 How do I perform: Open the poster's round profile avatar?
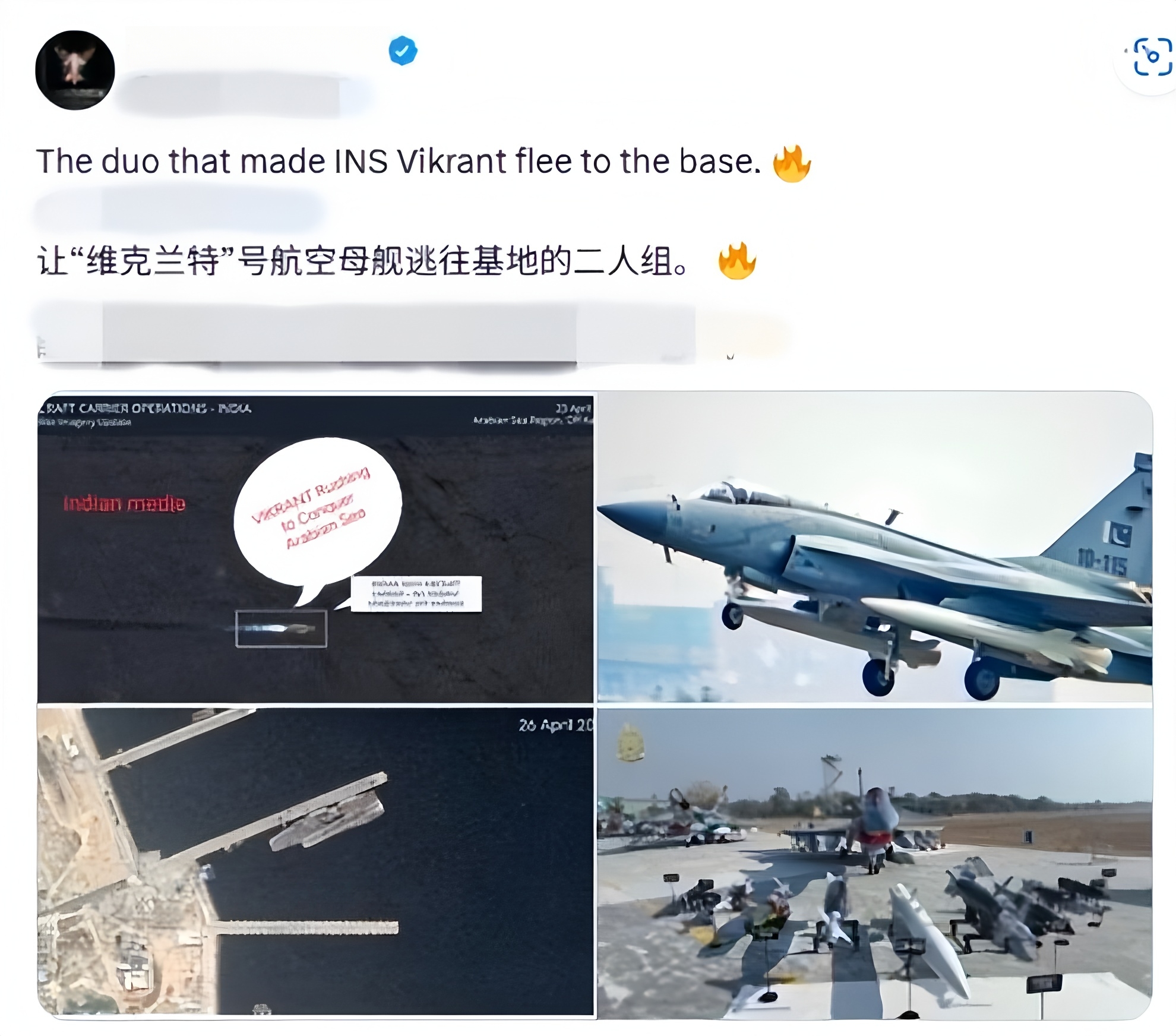tap(75, 70)
